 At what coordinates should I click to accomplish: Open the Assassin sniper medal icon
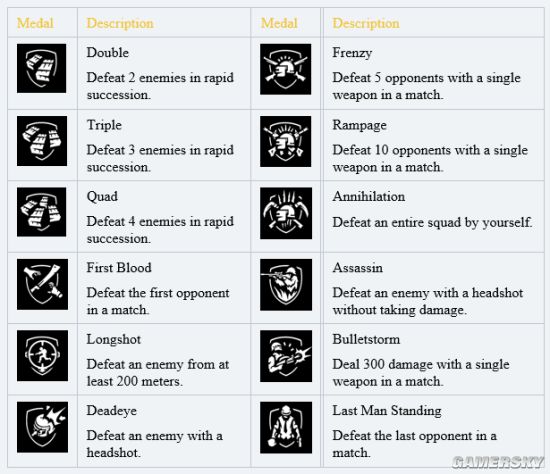[286, 285]
